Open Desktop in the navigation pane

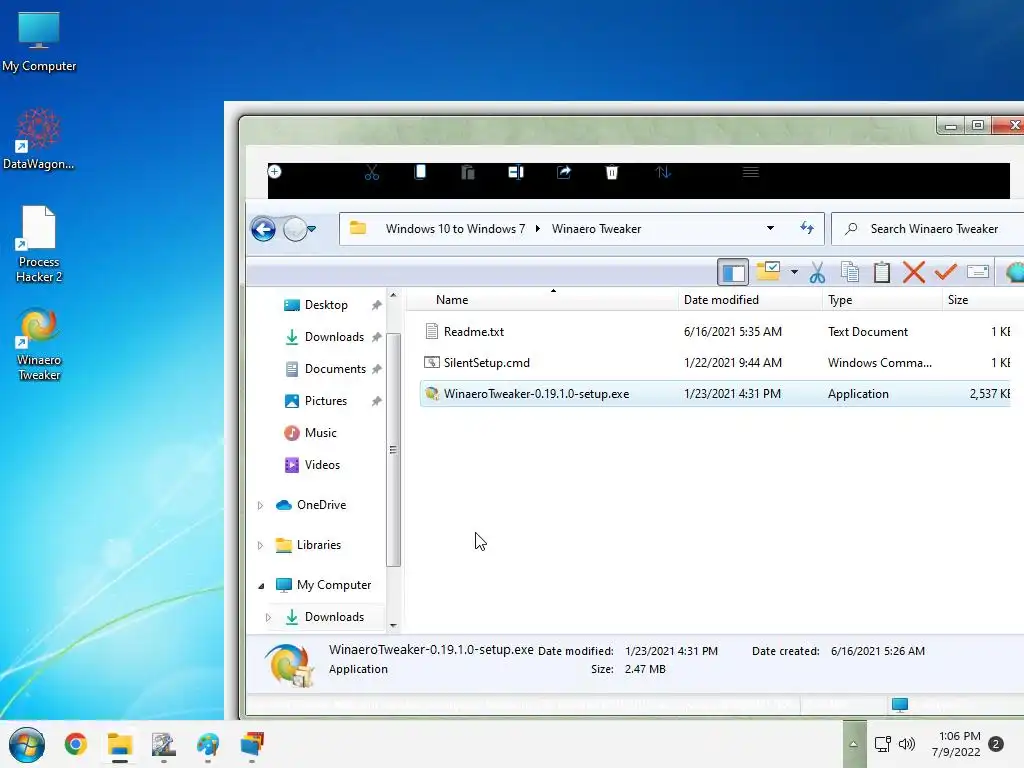(x=326, y=305)
